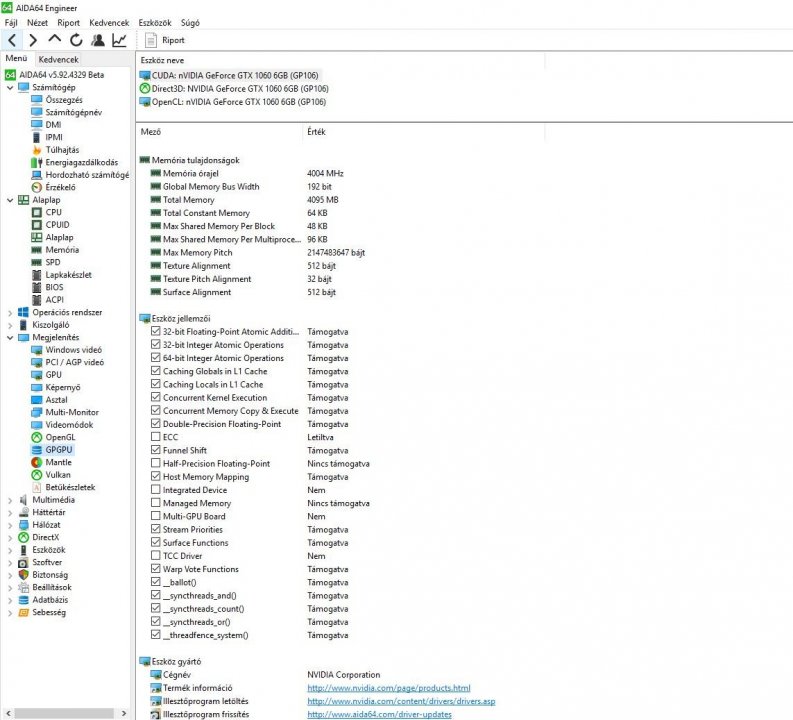The height and width of the screenshot is (720, 793).
Task: Open the Fájl menu
Action: point(11,23)
